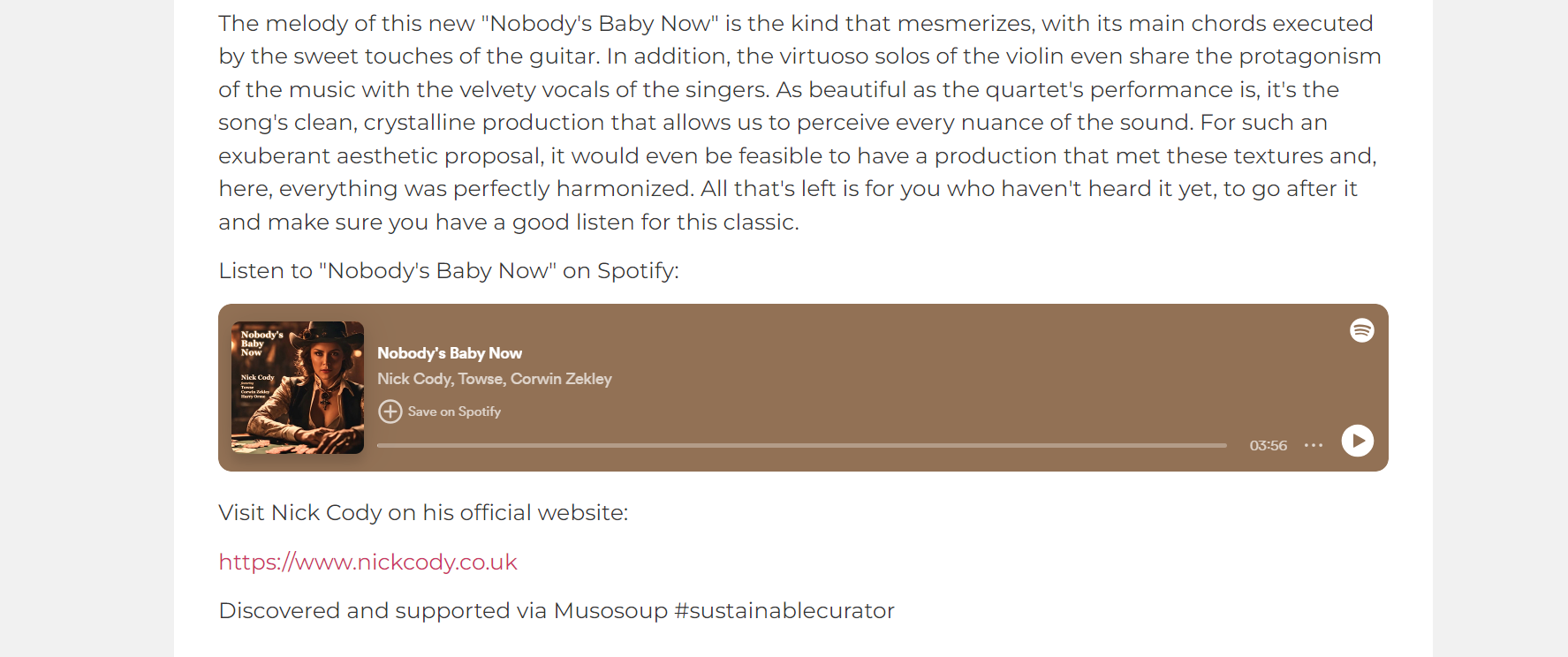Open Nick Cody artist link in player
Viewport: 1568px width, 657px height.
(x=414, y=379)
